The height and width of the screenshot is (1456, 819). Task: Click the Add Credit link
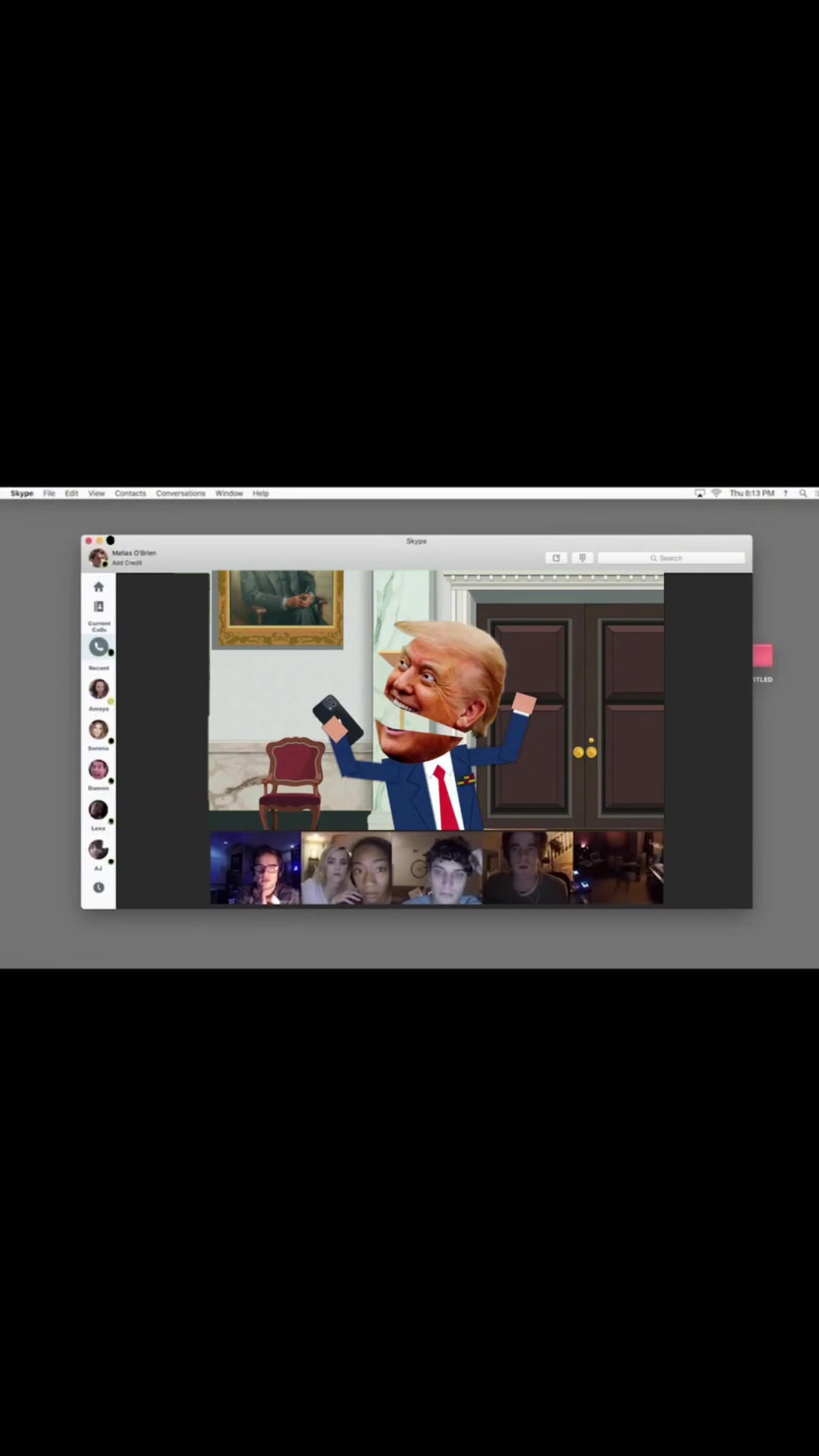(127, 563)
